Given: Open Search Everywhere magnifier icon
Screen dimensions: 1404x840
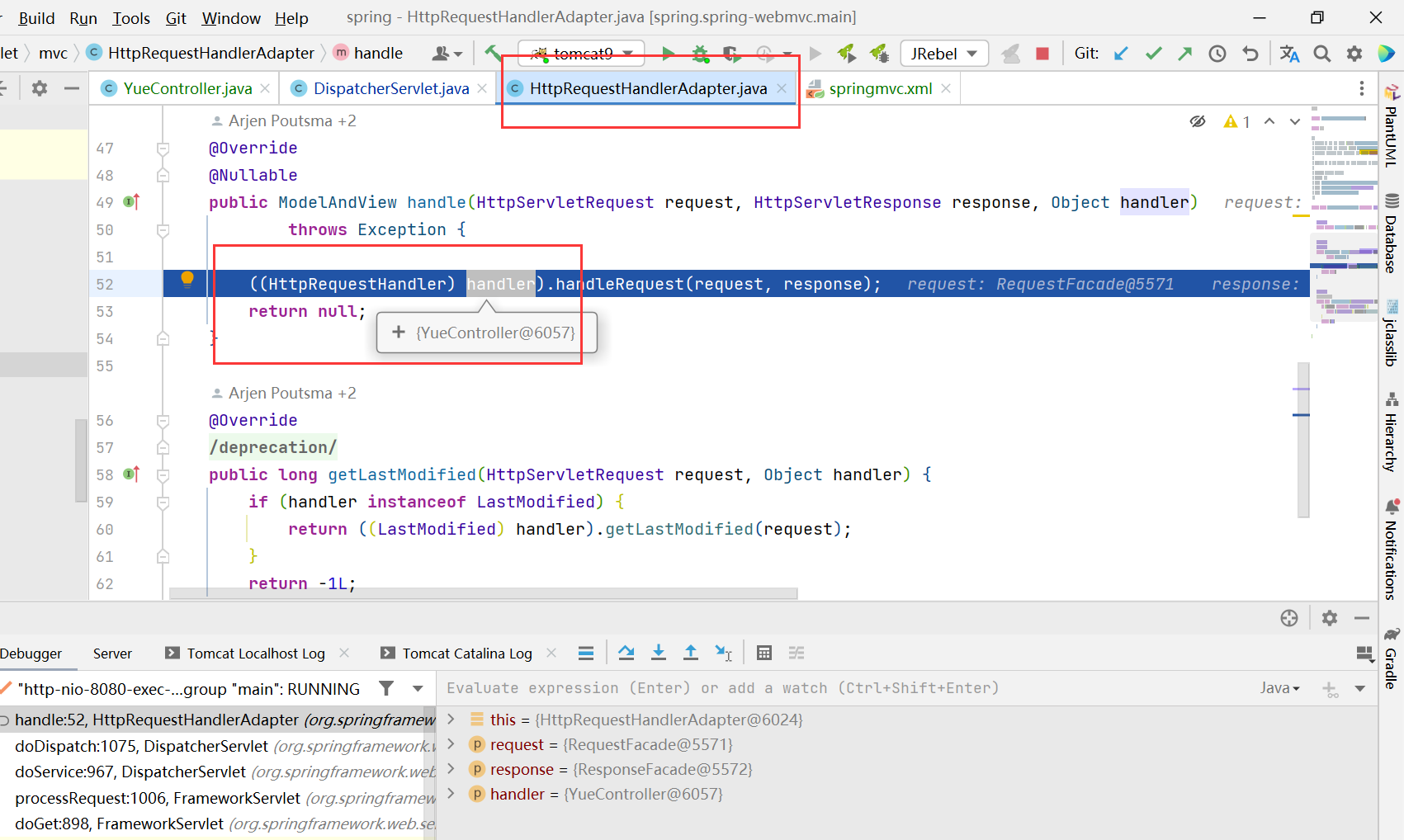Looking at the screenshot, I should 1322,54.
